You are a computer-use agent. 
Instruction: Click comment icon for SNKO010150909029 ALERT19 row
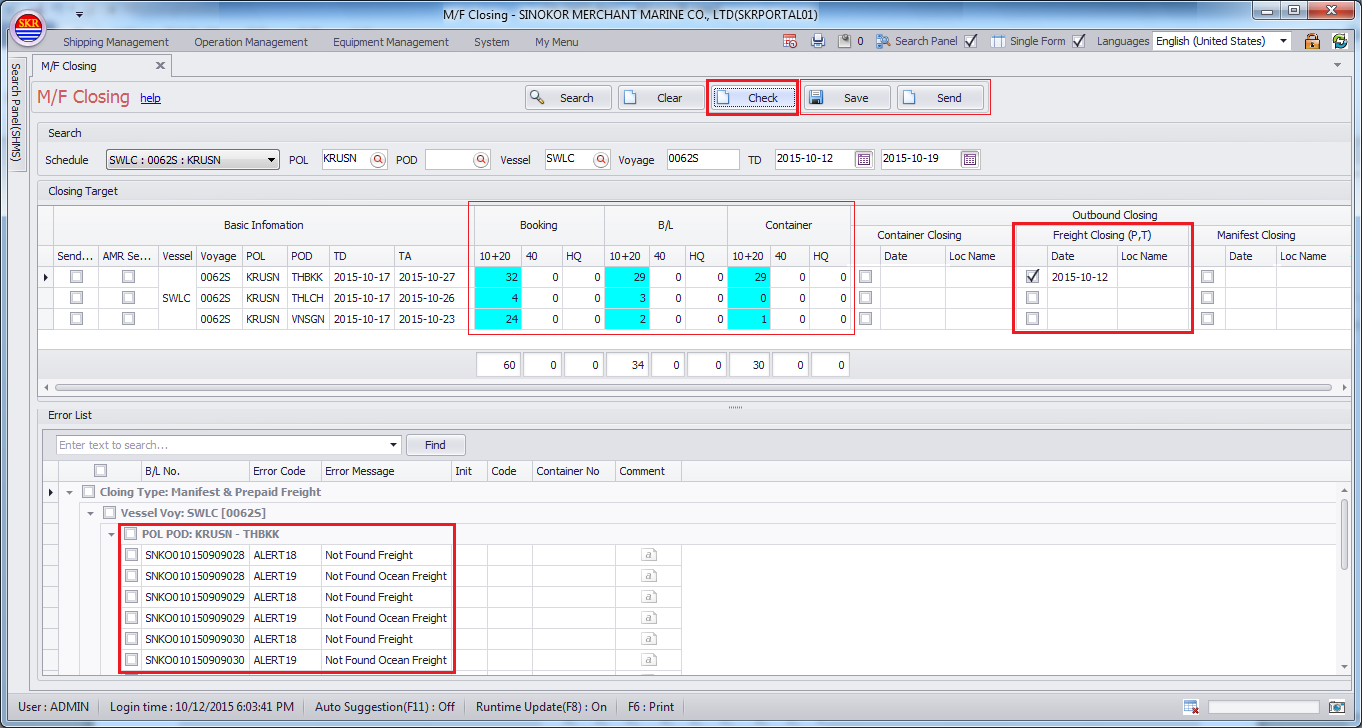(x=649, y=618)
